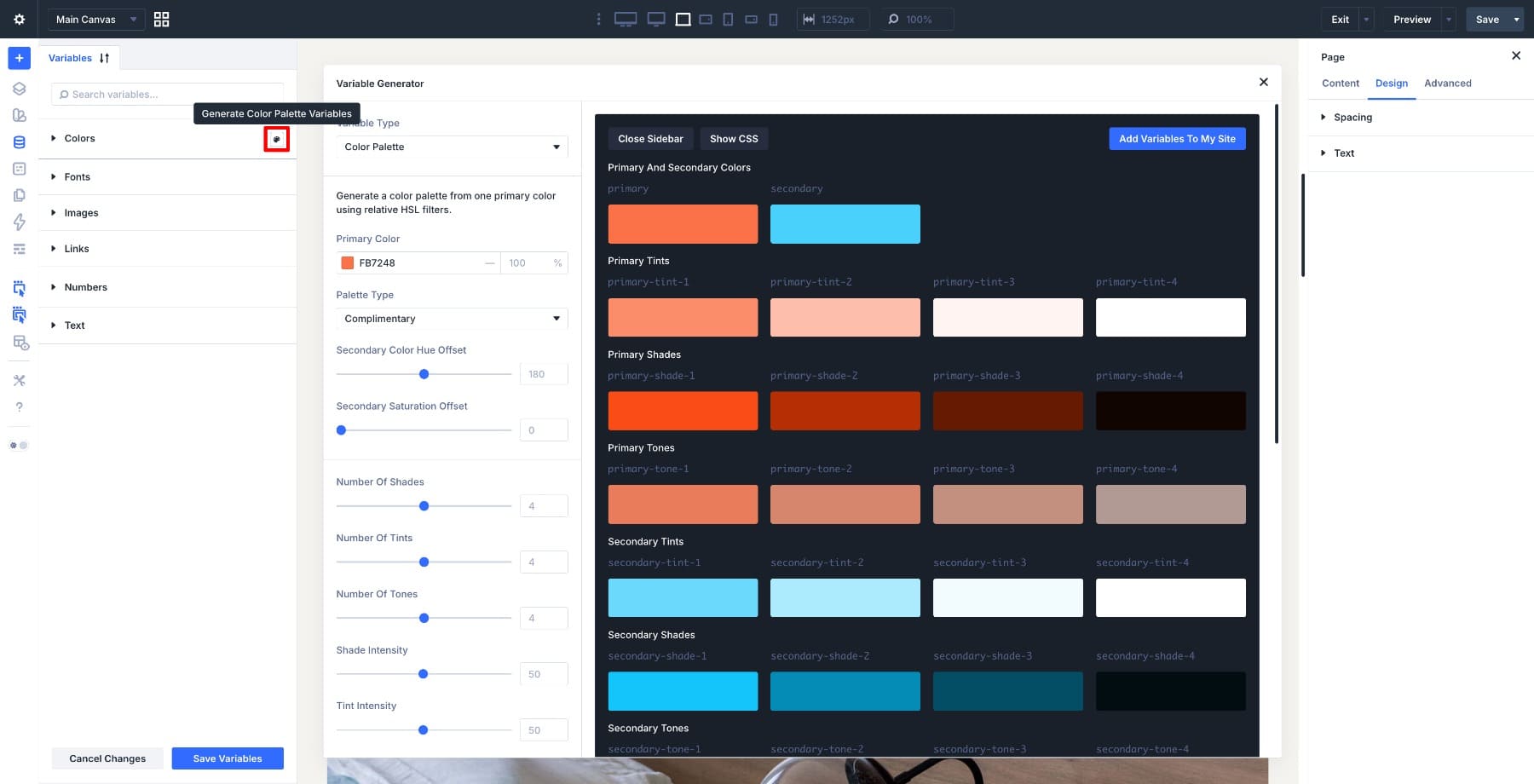The image size is (1534, 784).
Task: Open the tools wrench icon in sidebar
Action: tap(19, 380)
